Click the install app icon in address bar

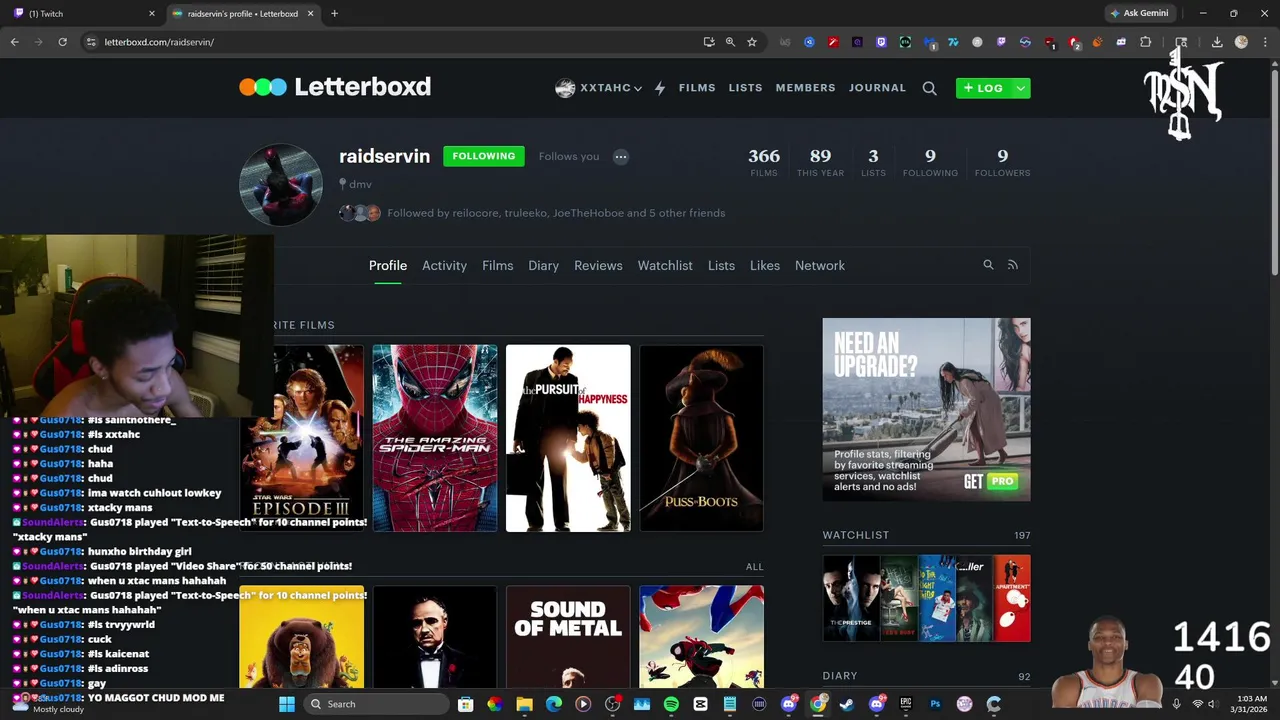709,42
